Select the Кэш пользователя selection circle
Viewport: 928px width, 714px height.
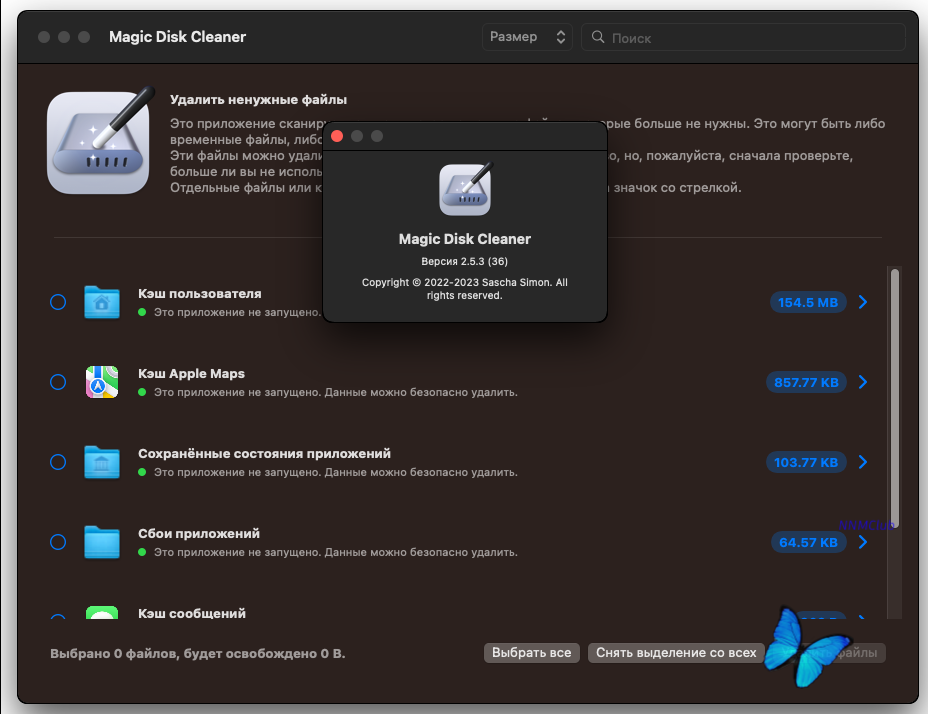tap(57, 302)
